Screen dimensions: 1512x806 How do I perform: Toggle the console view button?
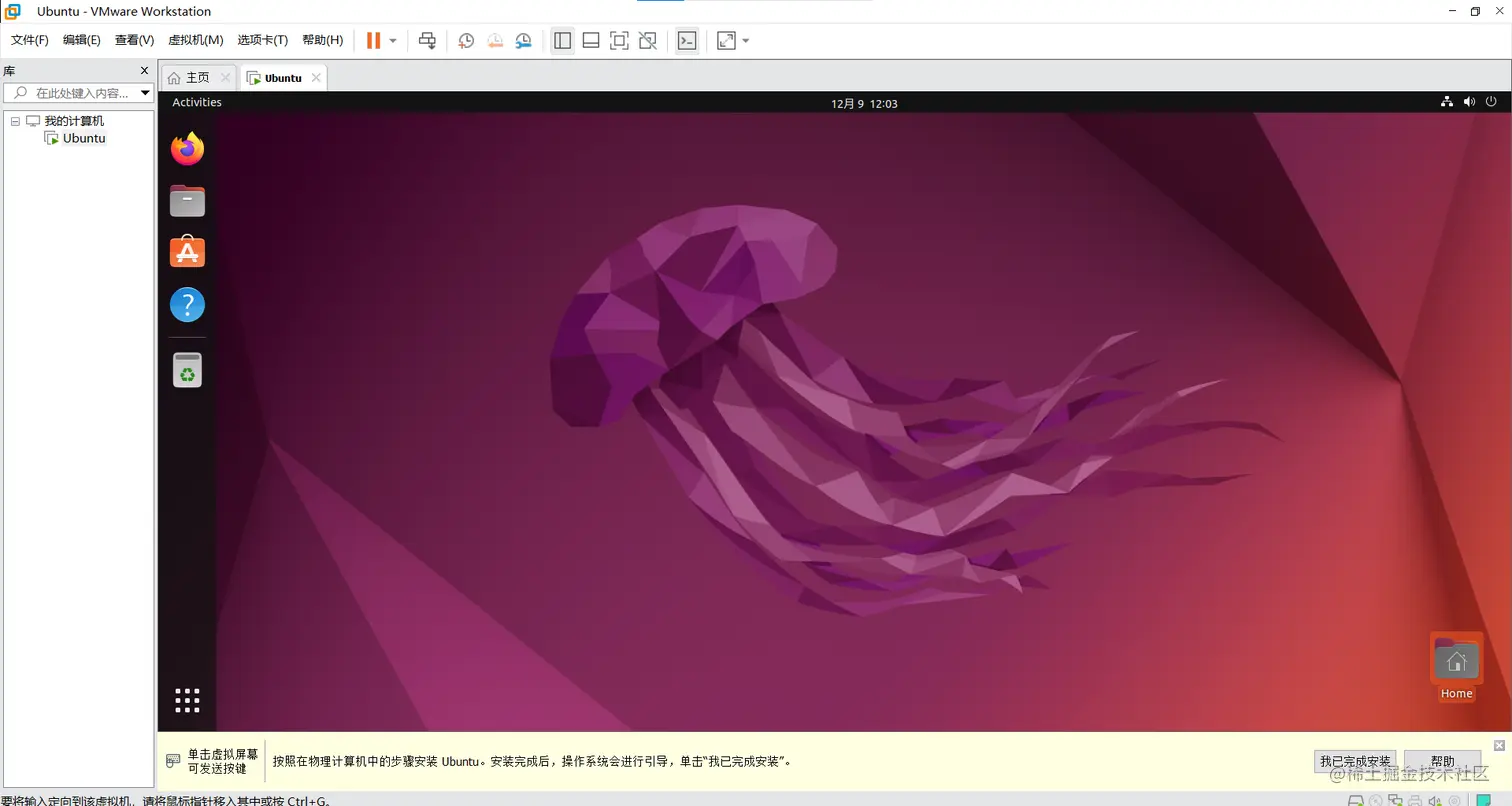click(x=687, y=41)
